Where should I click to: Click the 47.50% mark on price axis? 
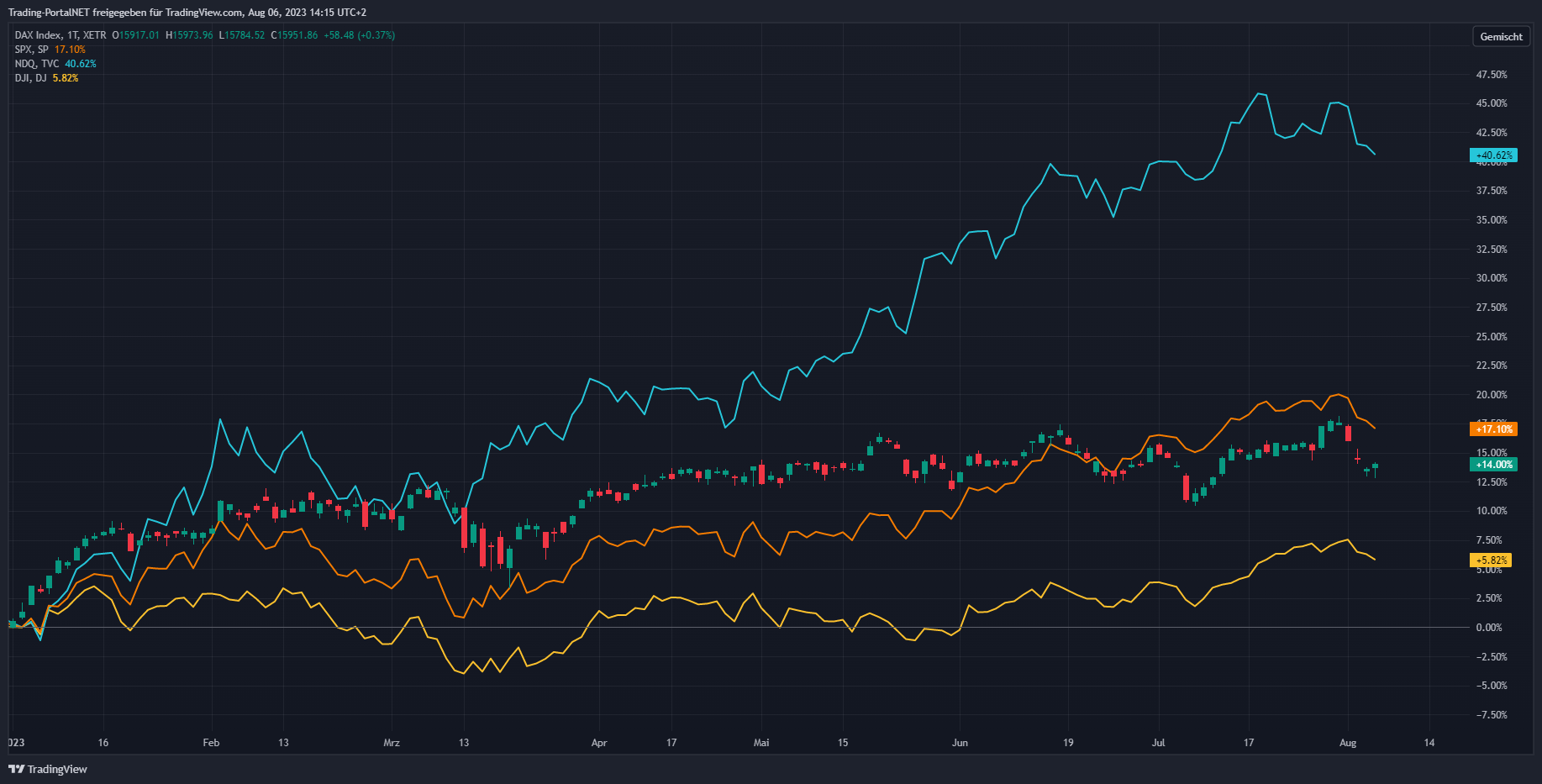coord(1492,75)
